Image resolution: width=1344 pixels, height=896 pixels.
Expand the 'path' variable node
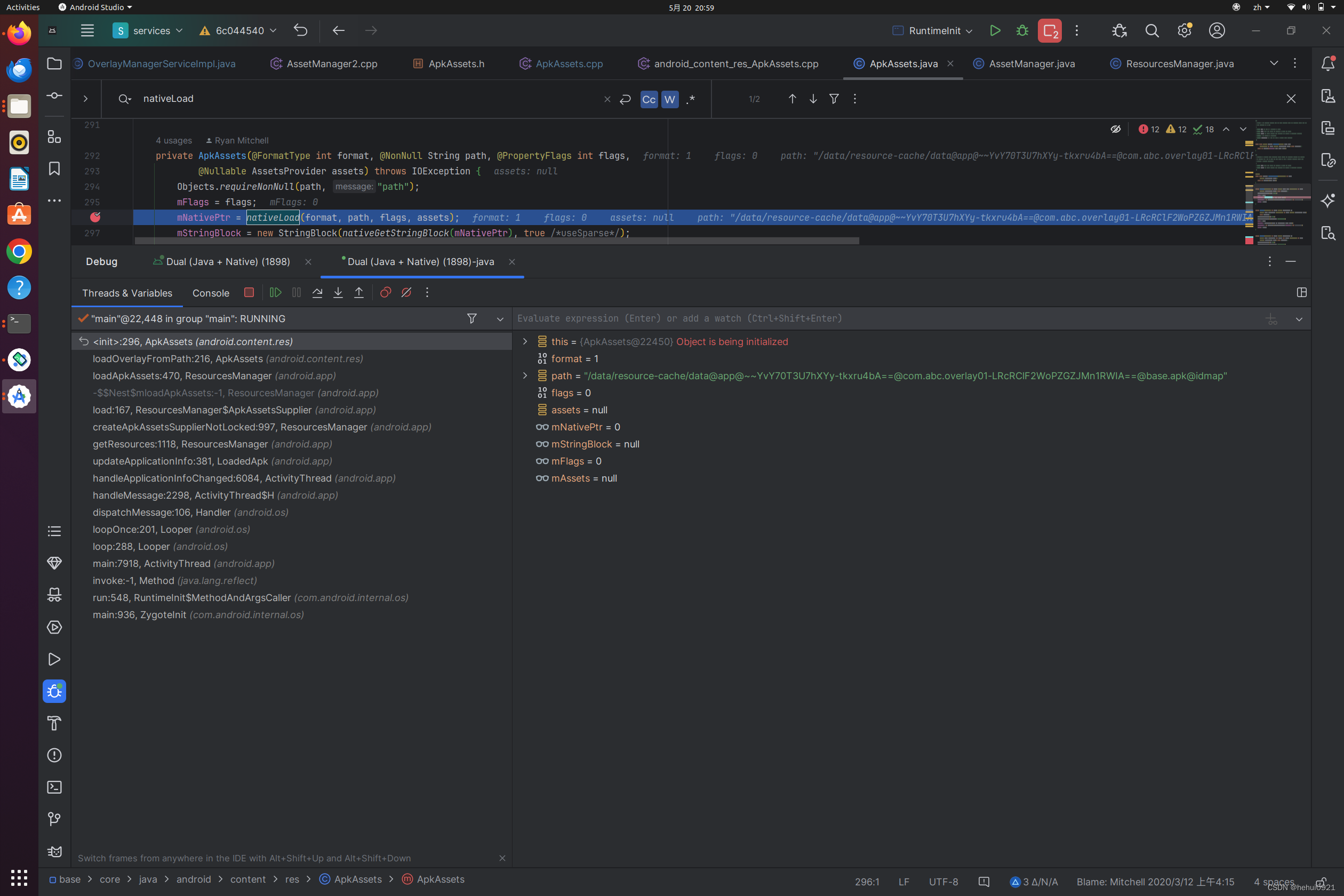(525, 375)
